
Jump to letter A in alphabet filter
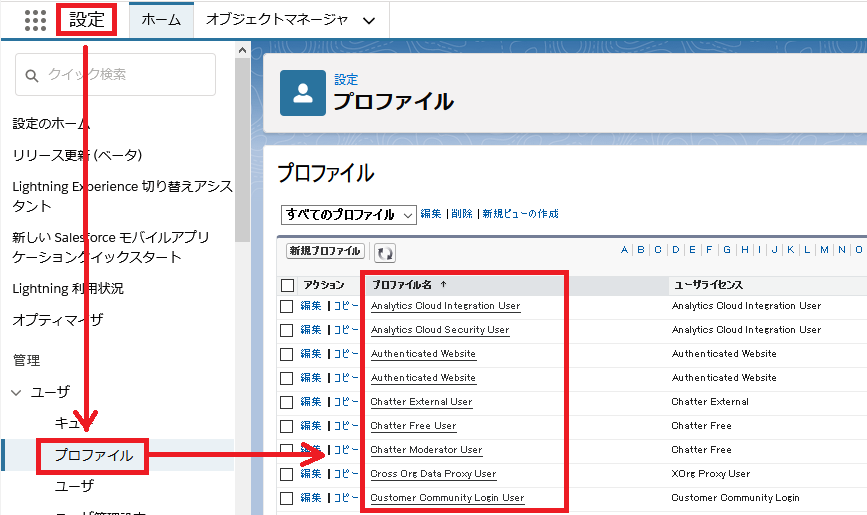[x=625, y=250]
